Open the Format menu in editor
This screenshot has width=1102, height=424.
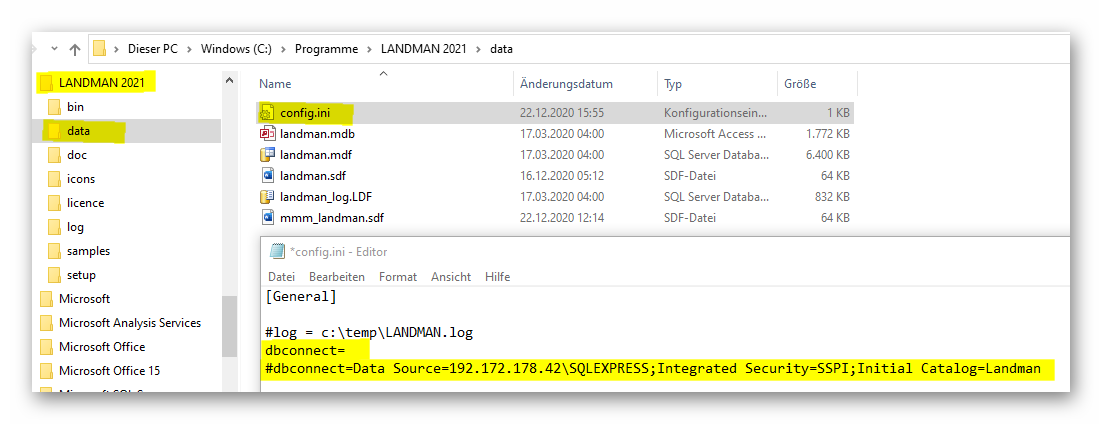397,276
